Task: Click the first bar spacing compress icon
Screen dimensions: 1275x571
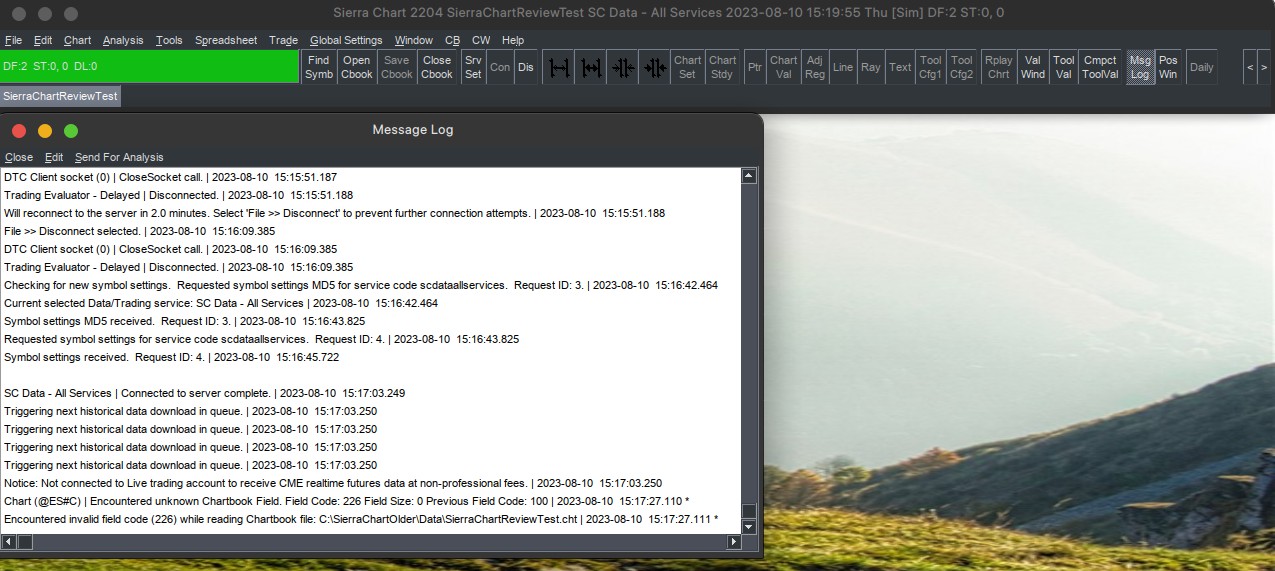Action: point(623,67)
